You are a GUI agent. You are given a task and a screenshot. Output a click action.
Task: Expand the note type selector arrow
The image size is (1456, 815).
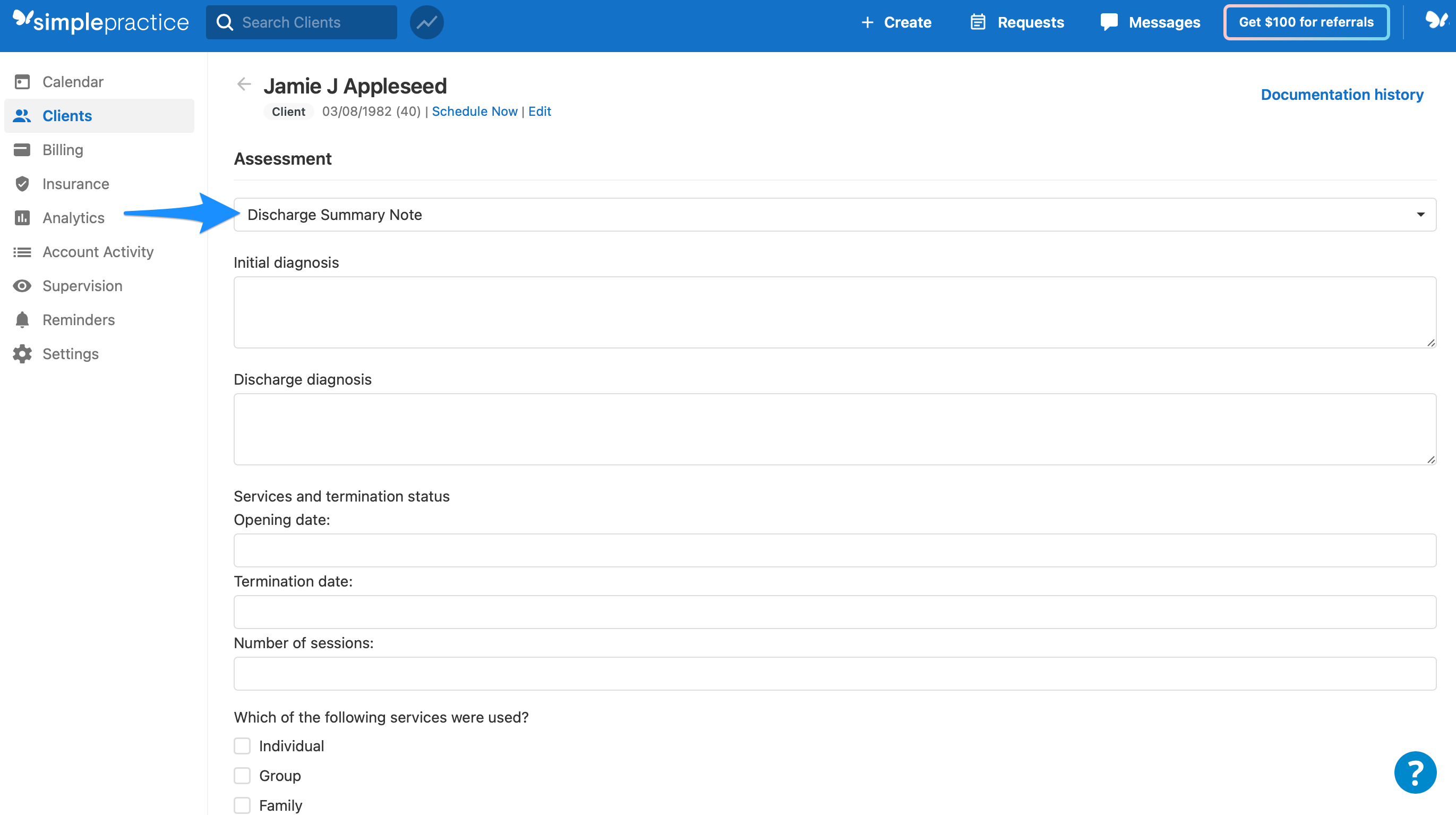[1420, 214]
